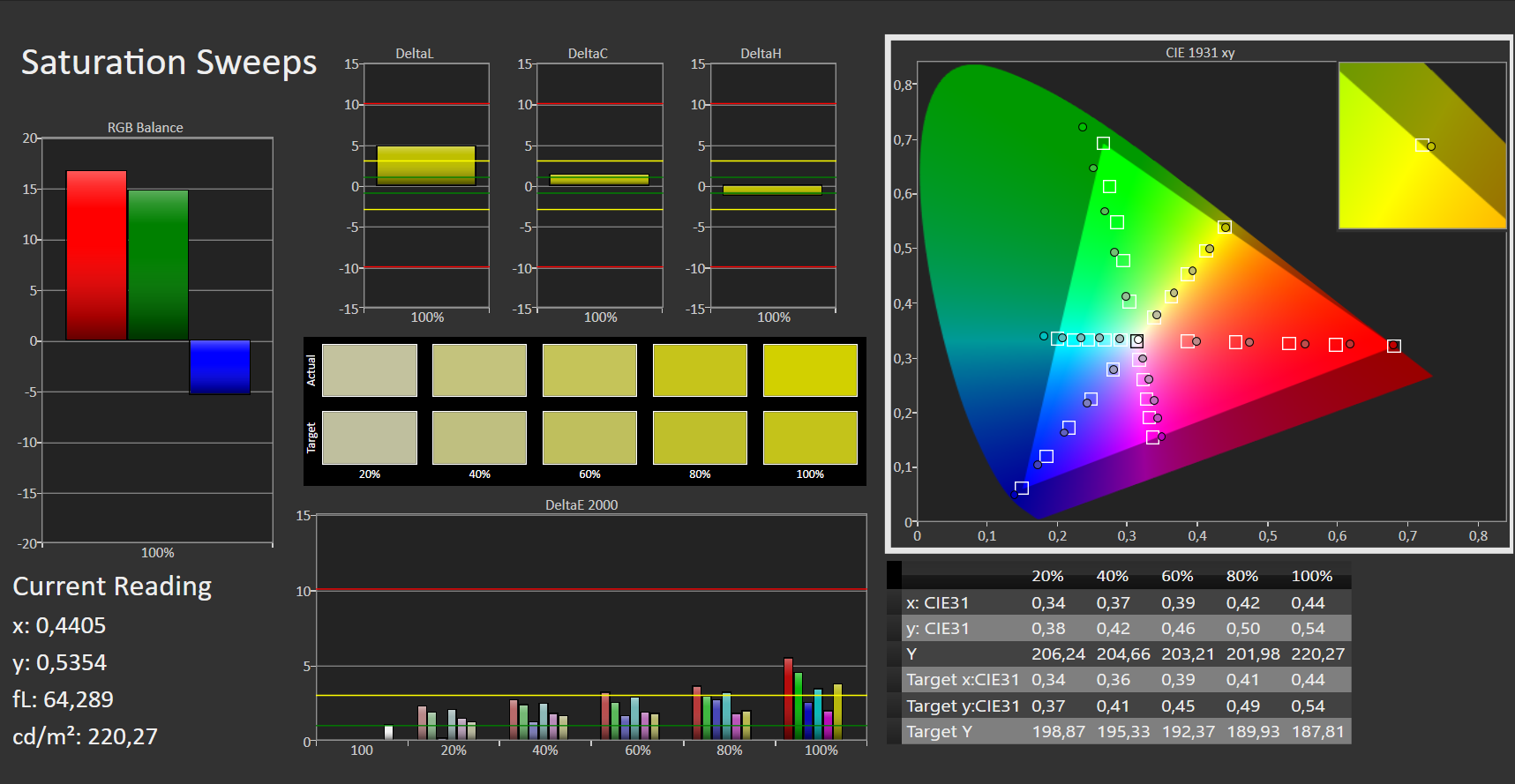The image size is (1515, 784).
Task: Click the Target 20% color swatch
Action: click(370, 437)
